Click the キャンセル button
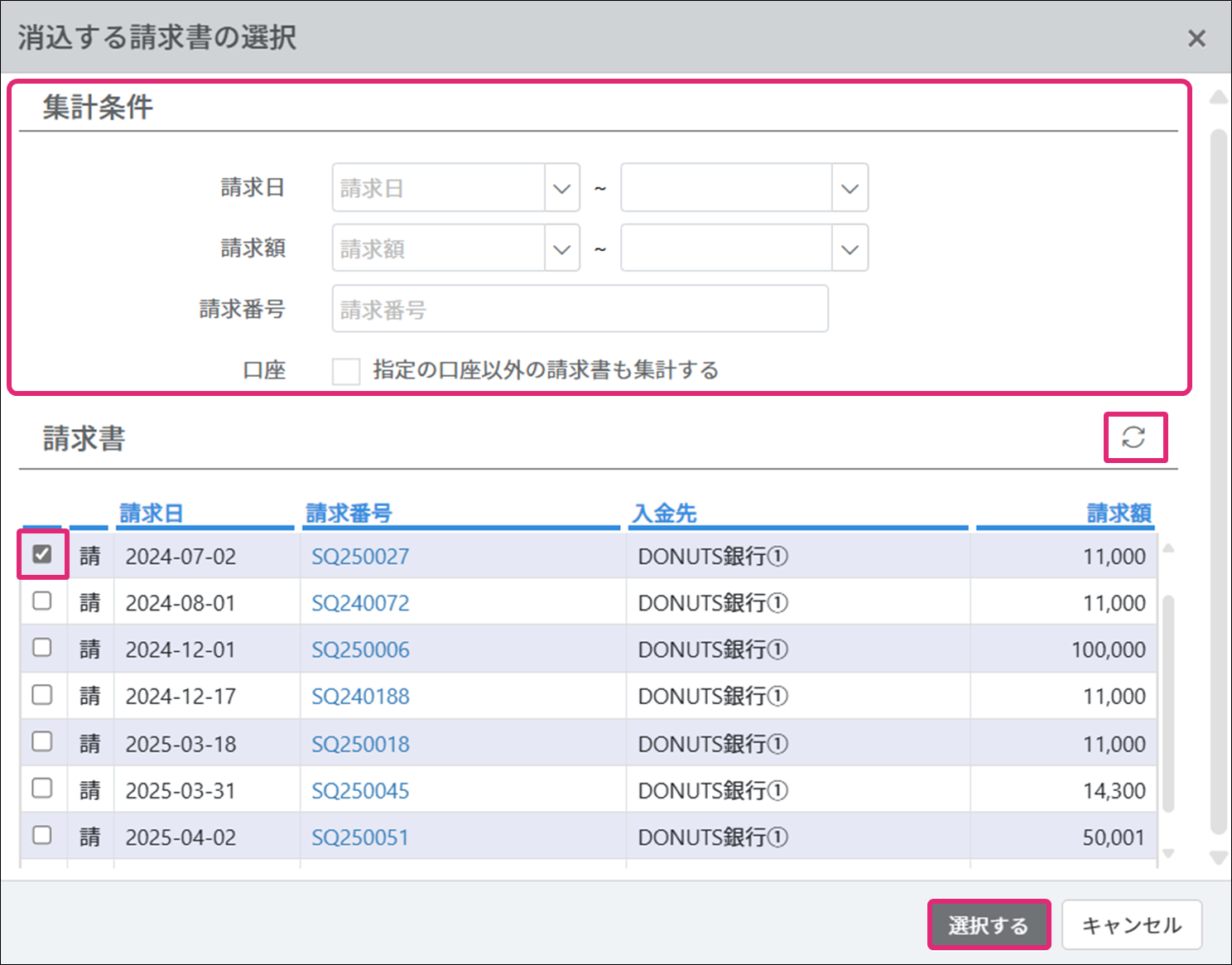The height and width of the screenshot is (965, 1232). point(1131,925)
